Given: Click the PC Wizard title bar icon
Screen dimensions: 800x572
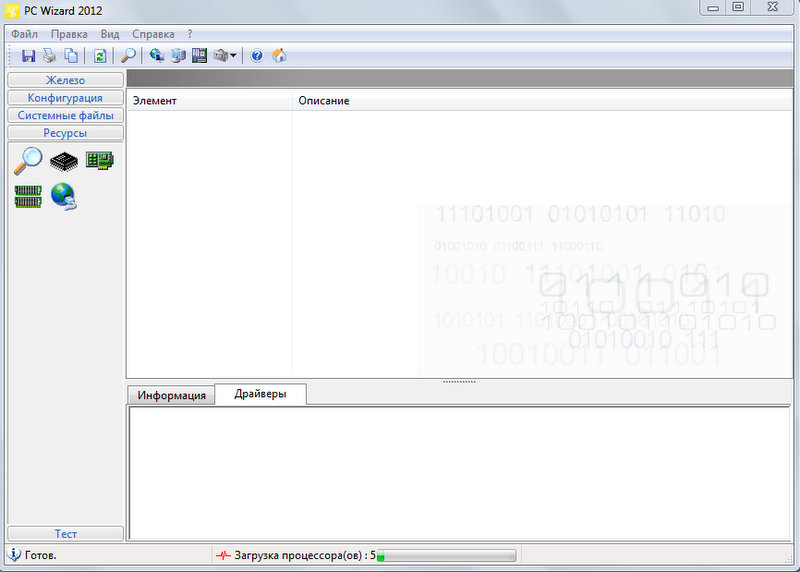Looking at the screenshot, I should coord(11,11).
